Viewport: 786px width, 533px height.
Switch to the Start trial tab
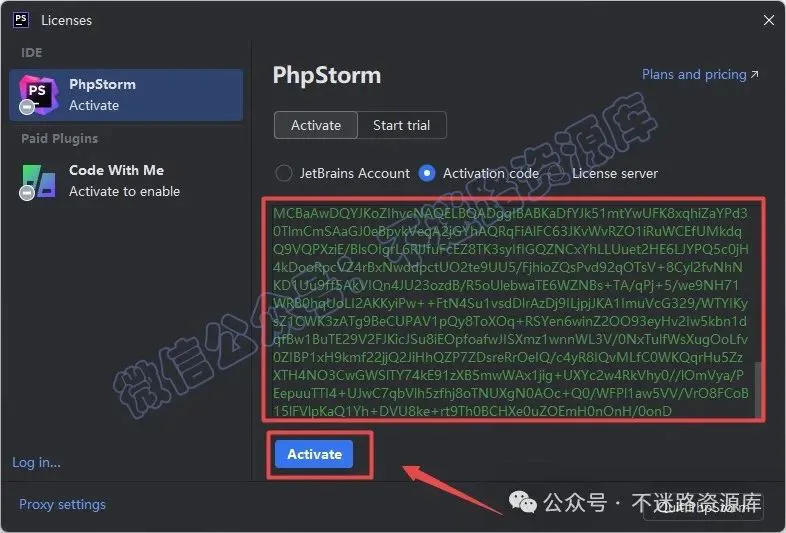(x=402, y=125)
